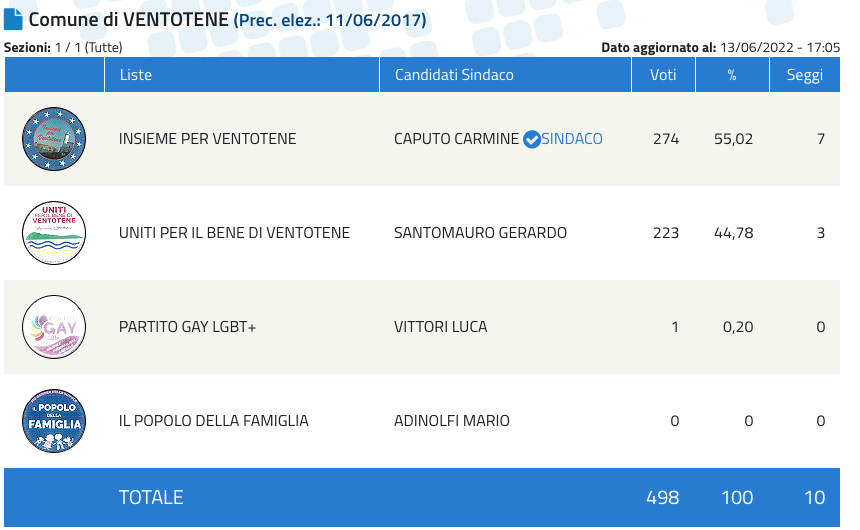Open the previous election 11/06/2017 link
The height and width of the screenshot is (530, 860).
tap(330, 20)
